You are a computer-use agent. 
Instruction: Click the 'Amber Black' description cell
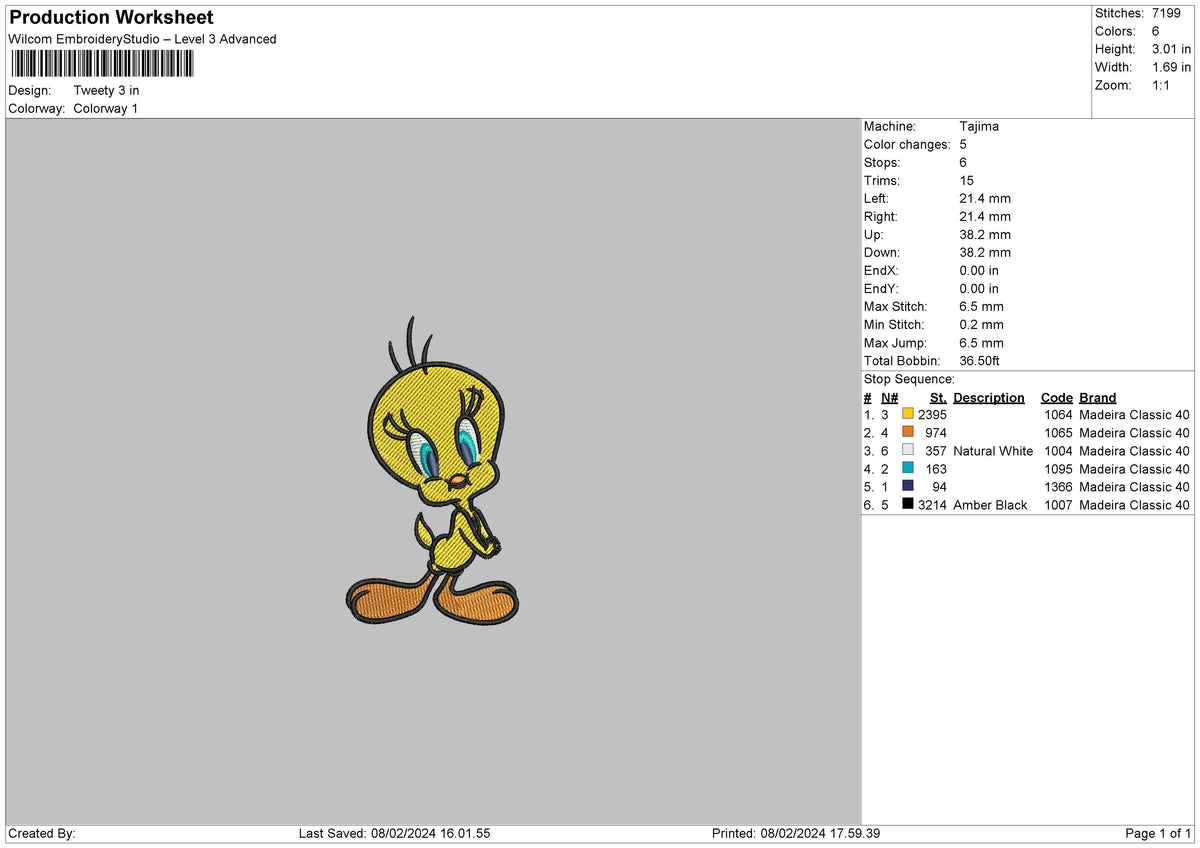(x=990, y=504)
